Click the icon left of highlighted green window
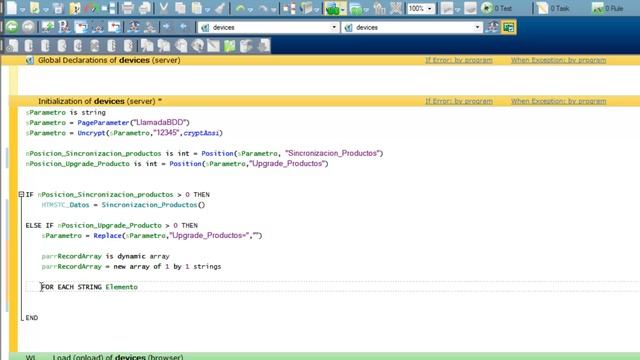Screen dimensions: 640x360 (493, 27)
